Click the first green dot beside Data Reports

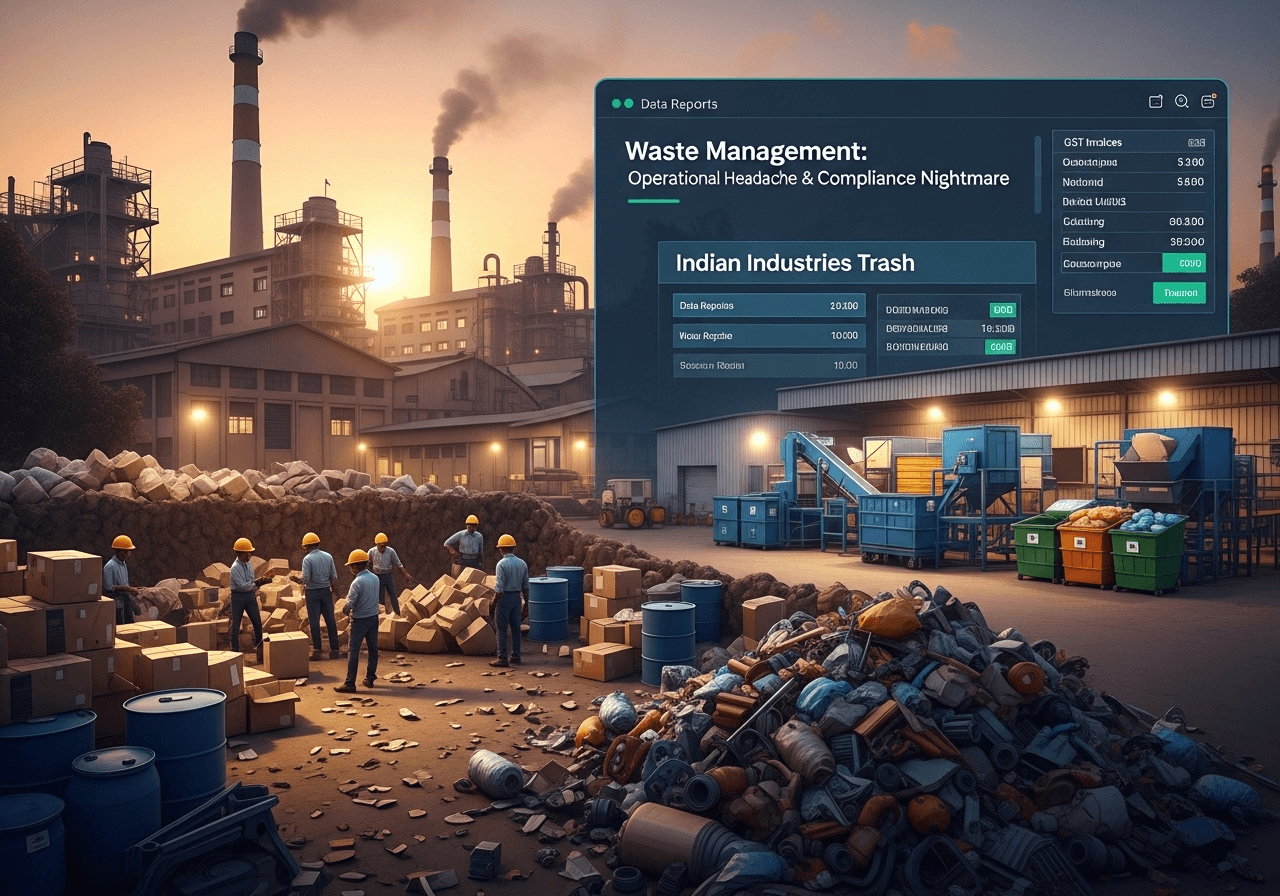tap(615, 103)
